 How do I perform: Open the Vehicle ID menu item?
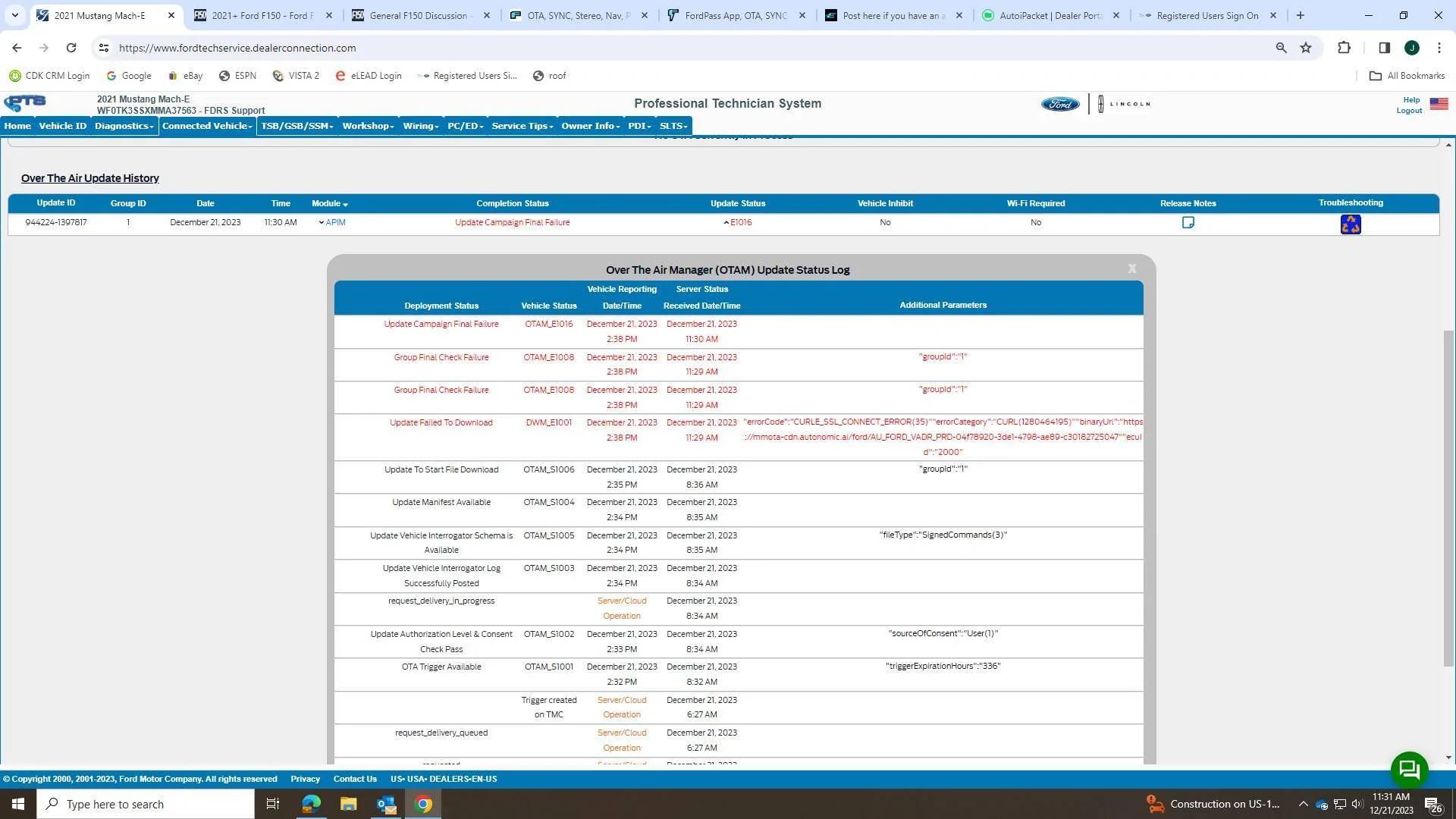click(63, 126)
